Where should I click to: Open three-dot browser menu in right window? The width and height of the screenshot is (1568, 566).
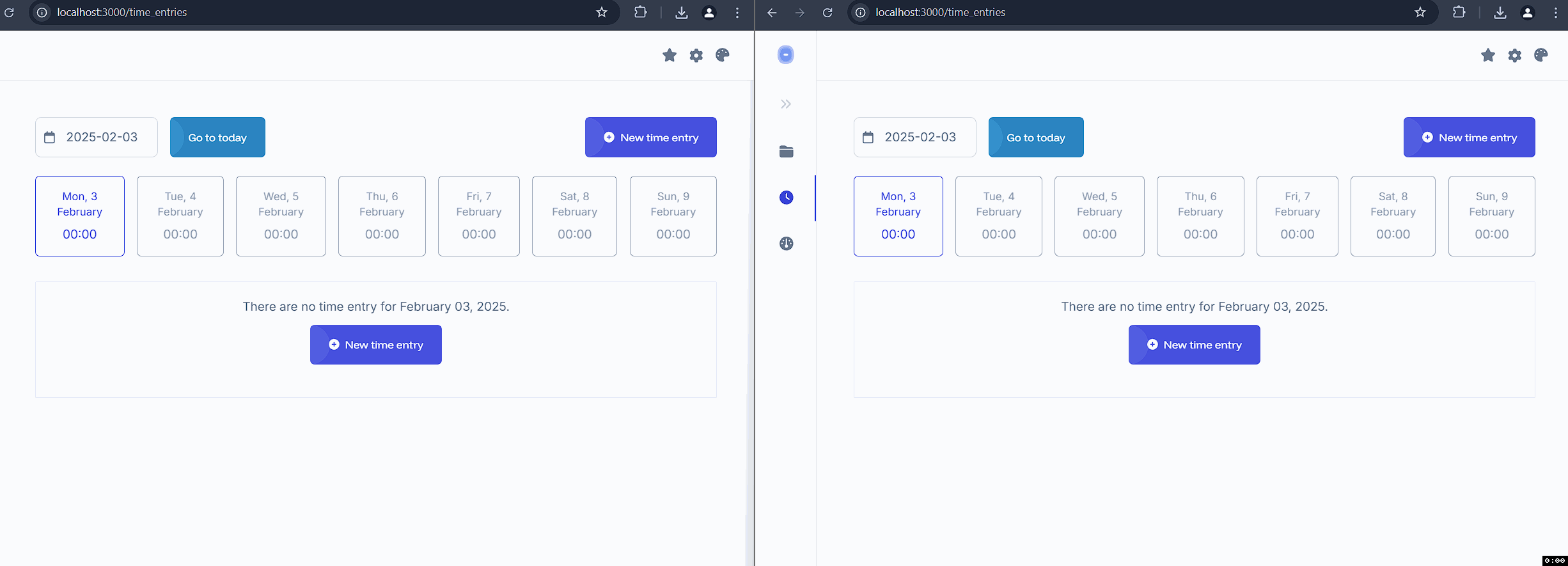click(1556, 12)
